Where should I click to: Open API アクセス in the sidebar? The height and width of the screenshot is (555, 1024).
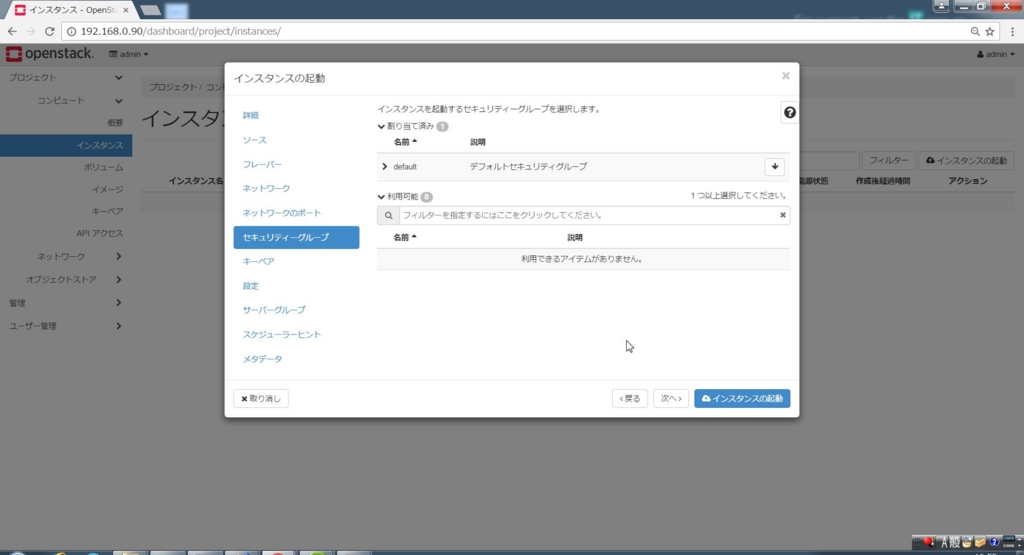[99, 233]
